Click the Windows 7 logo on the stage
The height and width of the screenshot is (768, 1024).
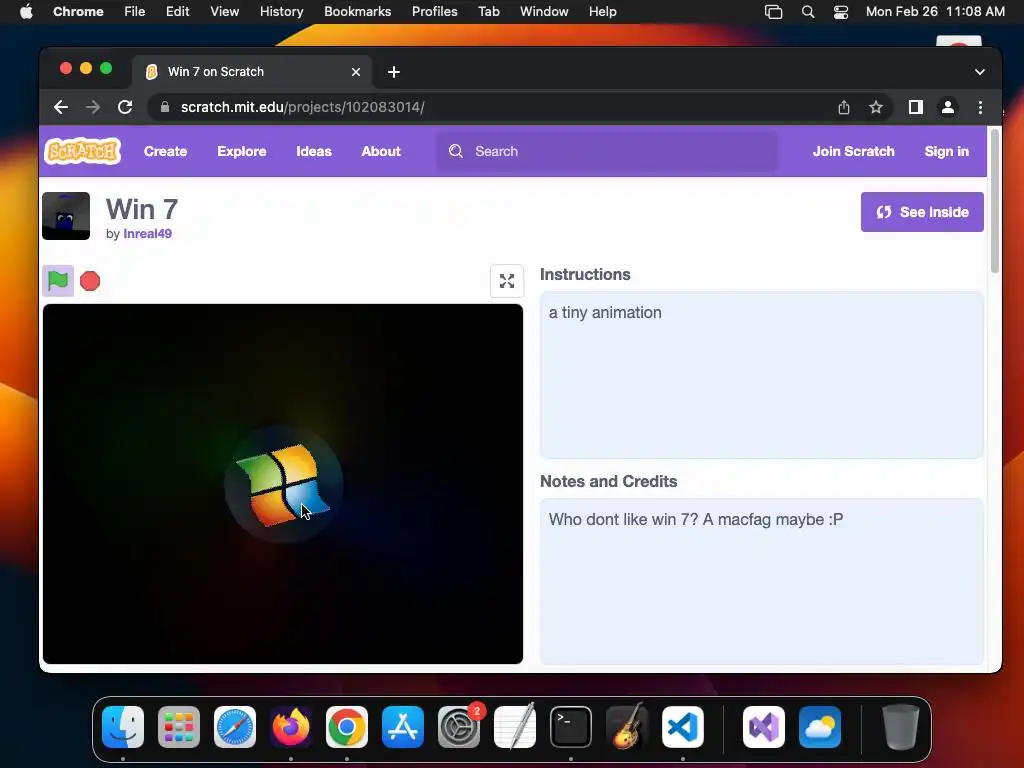tap(283, 484)
